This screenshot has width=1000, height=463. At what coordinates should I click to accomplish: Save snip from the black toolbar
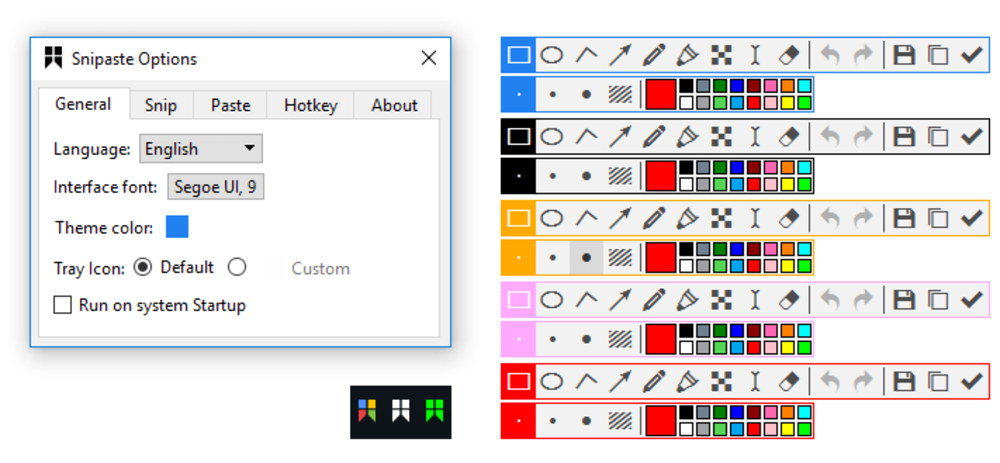click(x=904, y=137)
